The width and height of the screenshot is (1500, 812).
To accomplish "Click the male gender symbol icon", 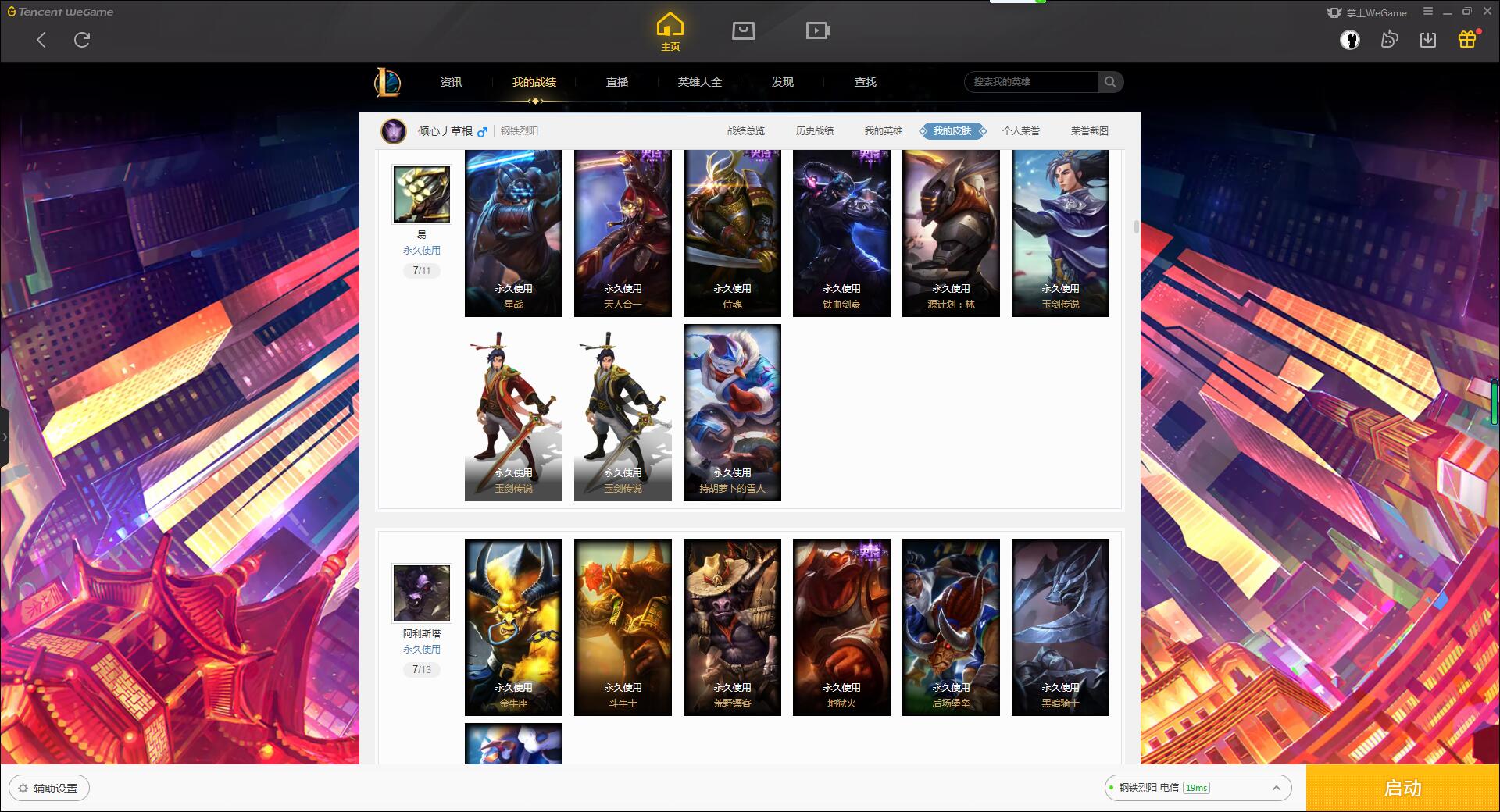I will click(482, 131).
